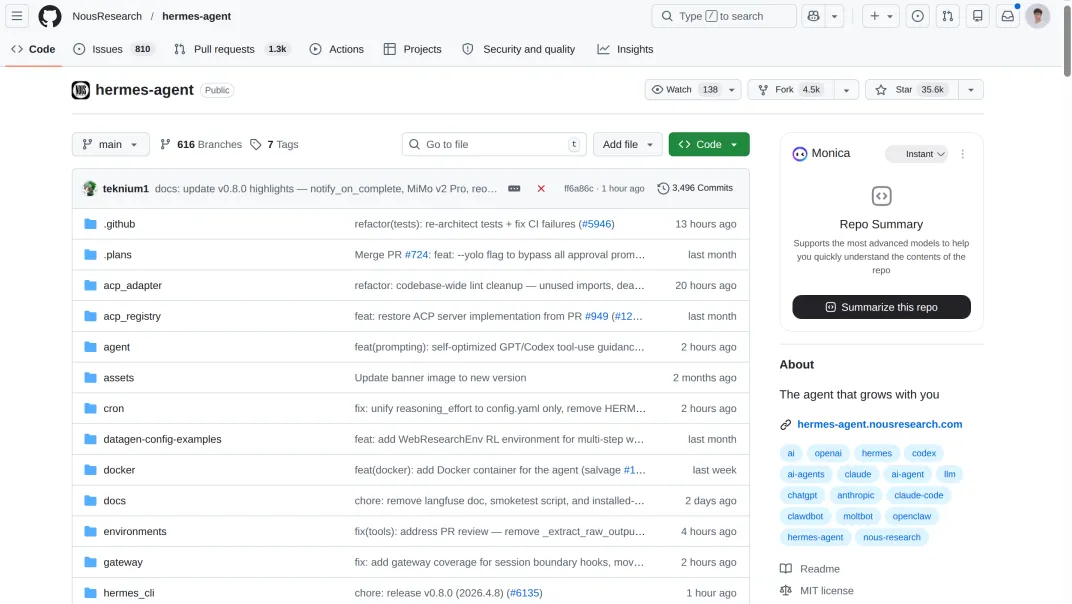Click the teknium1 commit author avatar

(90, 188)
